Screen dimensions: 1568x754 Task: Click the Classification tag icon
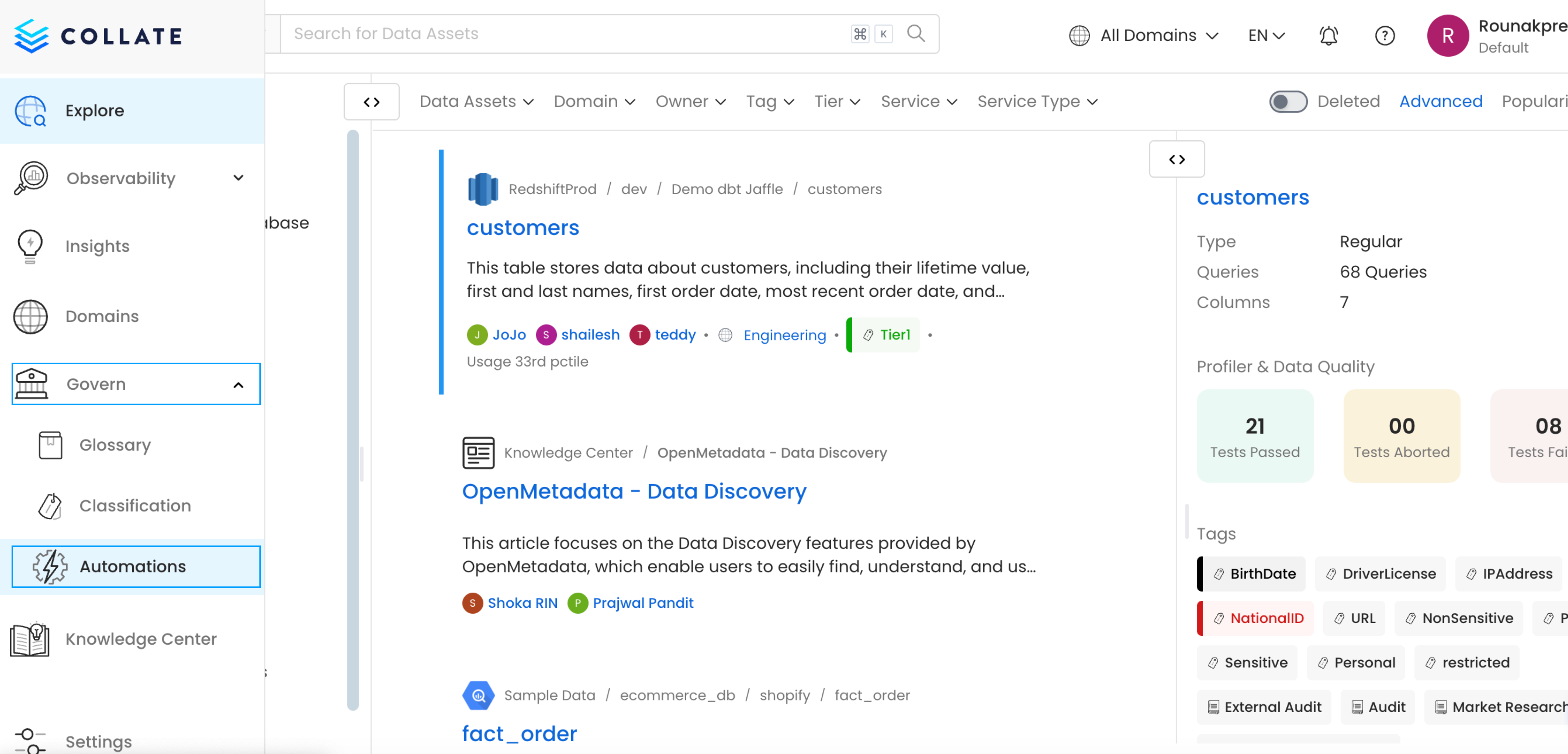[50, 505]
